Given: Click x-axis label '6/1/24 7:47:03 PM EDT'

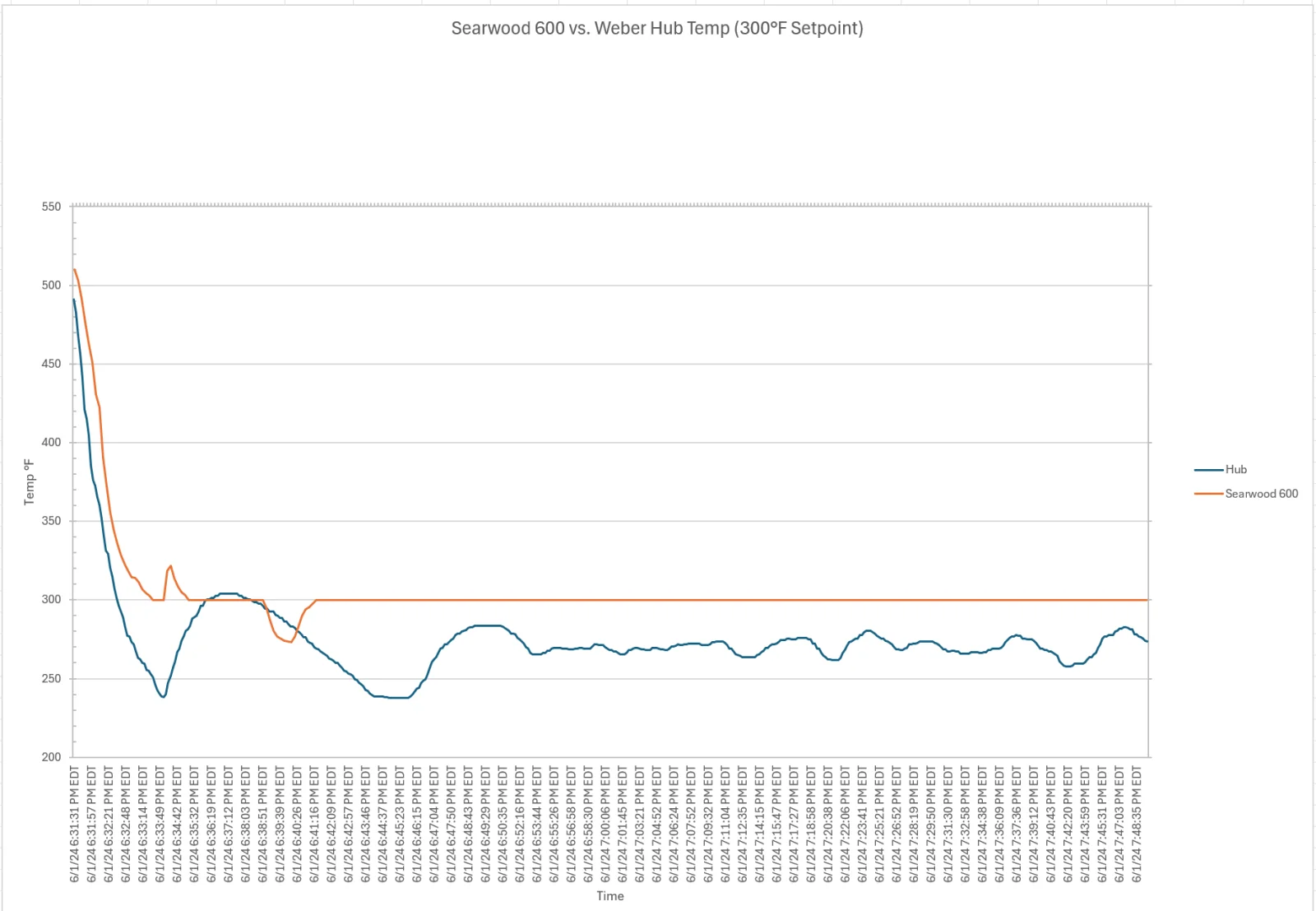Looking at the screenshot, I should [1119, 825].
